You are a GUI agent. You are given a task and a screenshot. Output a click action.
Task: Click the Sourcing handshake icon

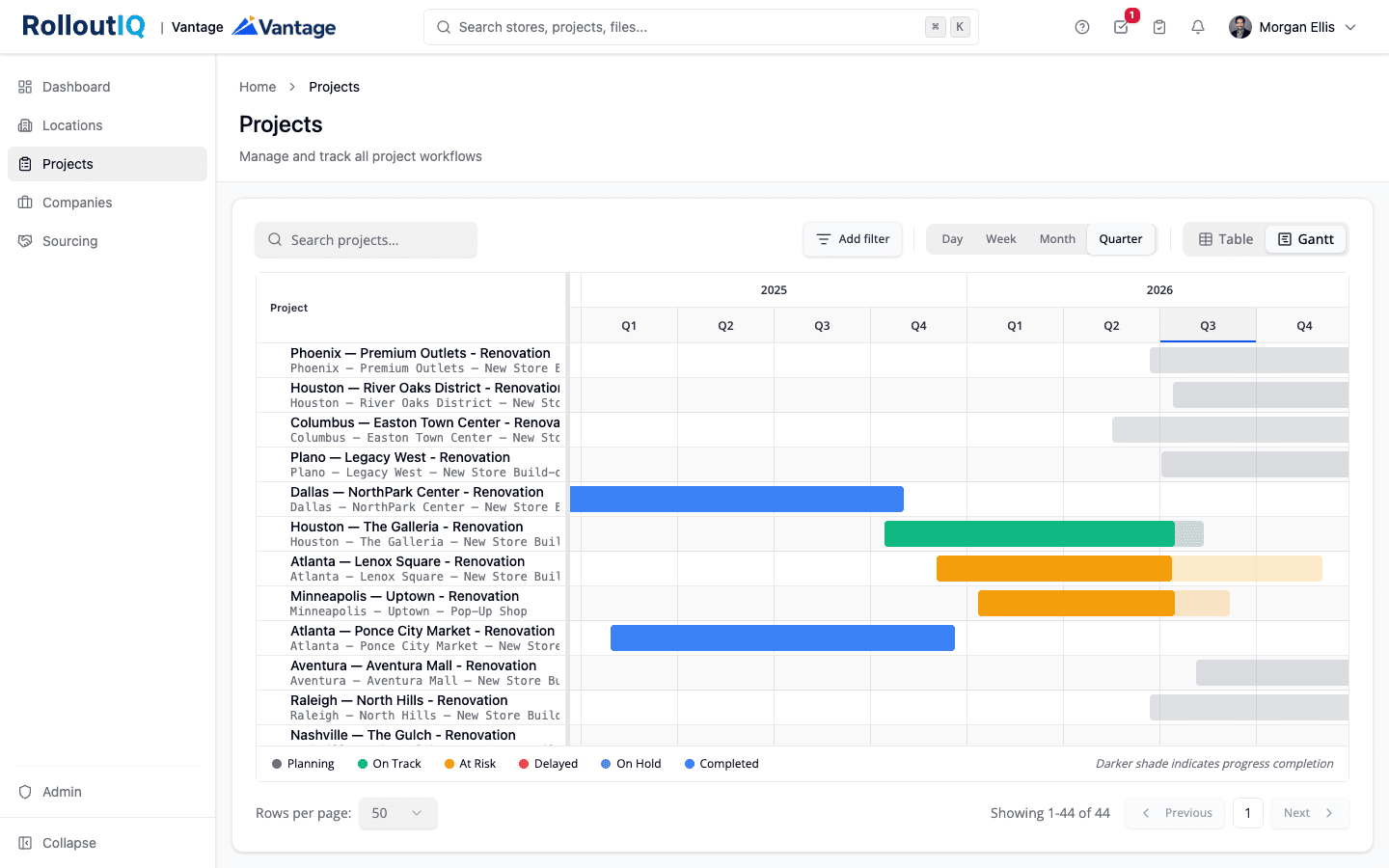coord(25,241)
